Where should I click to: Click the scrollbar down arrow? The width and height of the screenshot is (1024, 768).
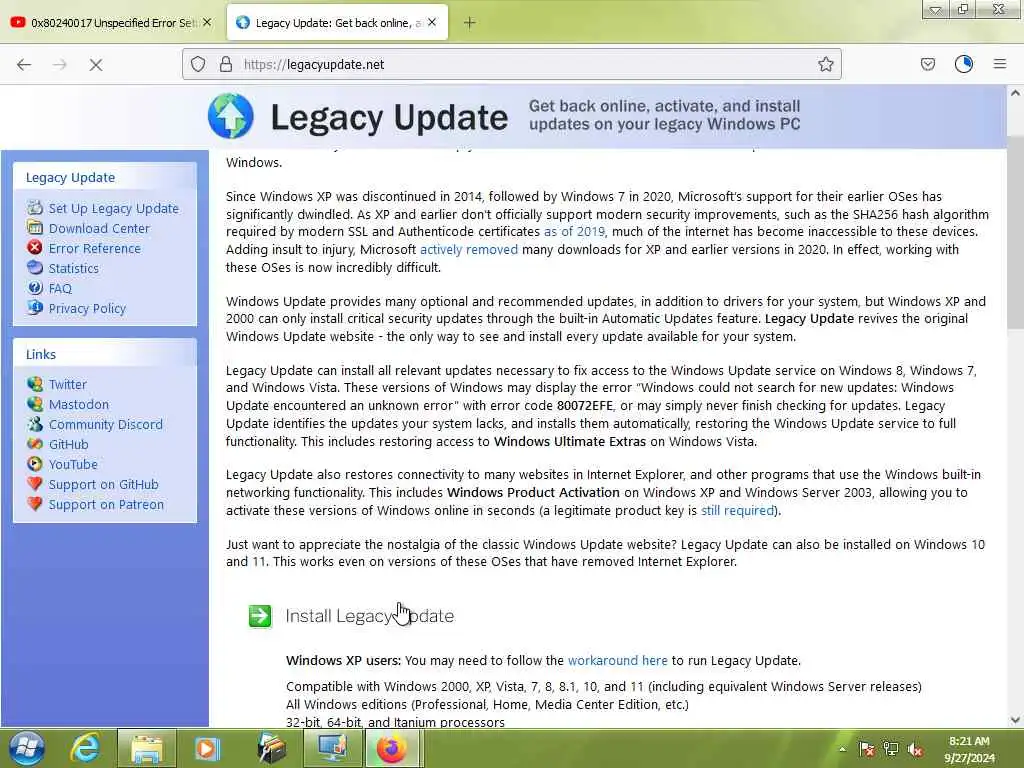click(x=1015, y=720)
